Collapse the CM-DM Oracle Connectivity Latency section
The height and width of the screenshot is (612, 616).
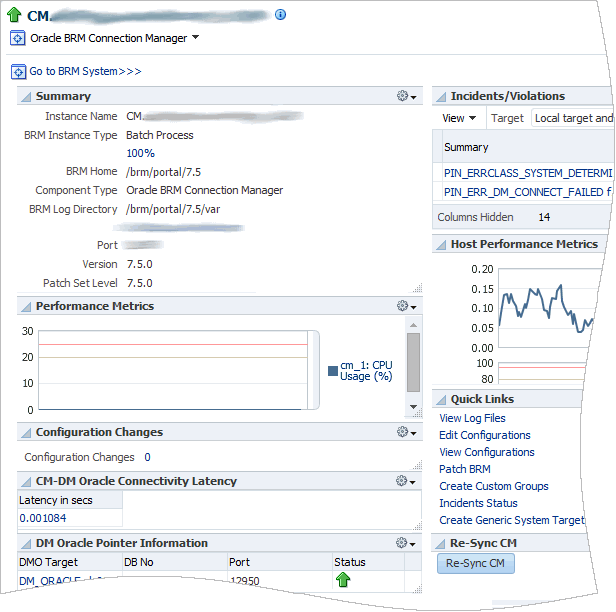[x=26, y=482]
